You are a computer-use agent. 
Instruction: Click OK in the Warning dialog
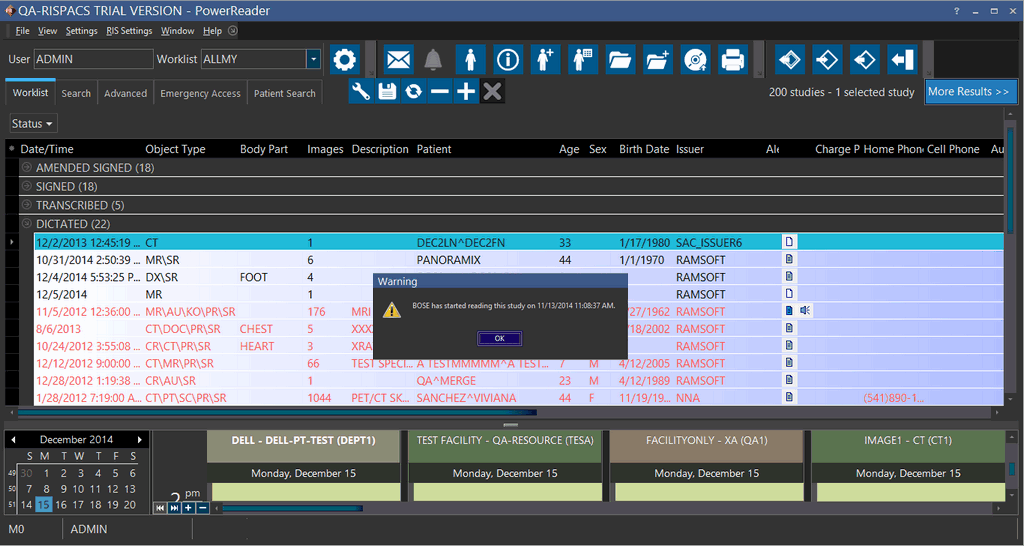point(499,338)
